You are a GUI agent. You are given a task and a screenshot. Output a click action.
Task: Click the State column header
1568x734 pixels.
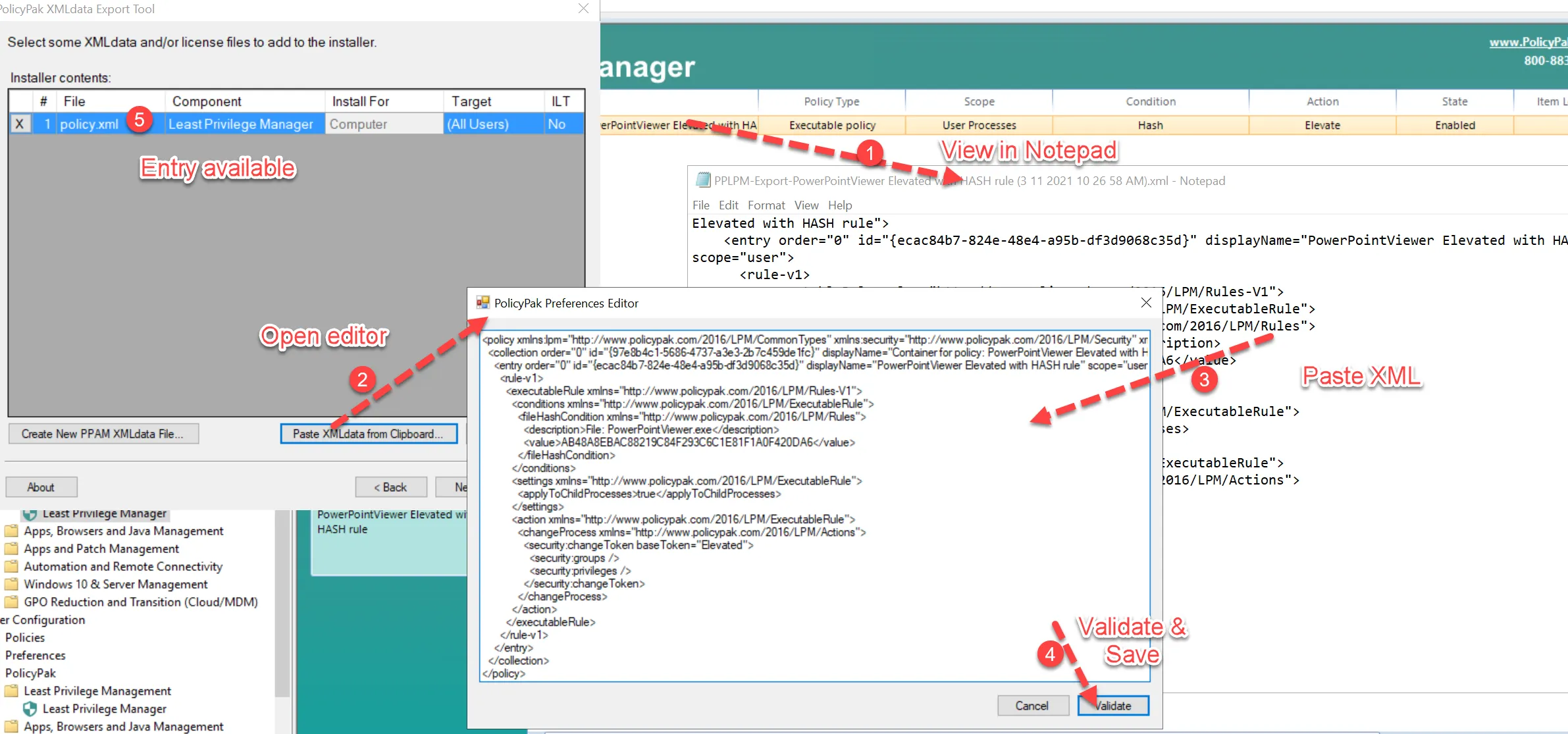pos(1455,101)
